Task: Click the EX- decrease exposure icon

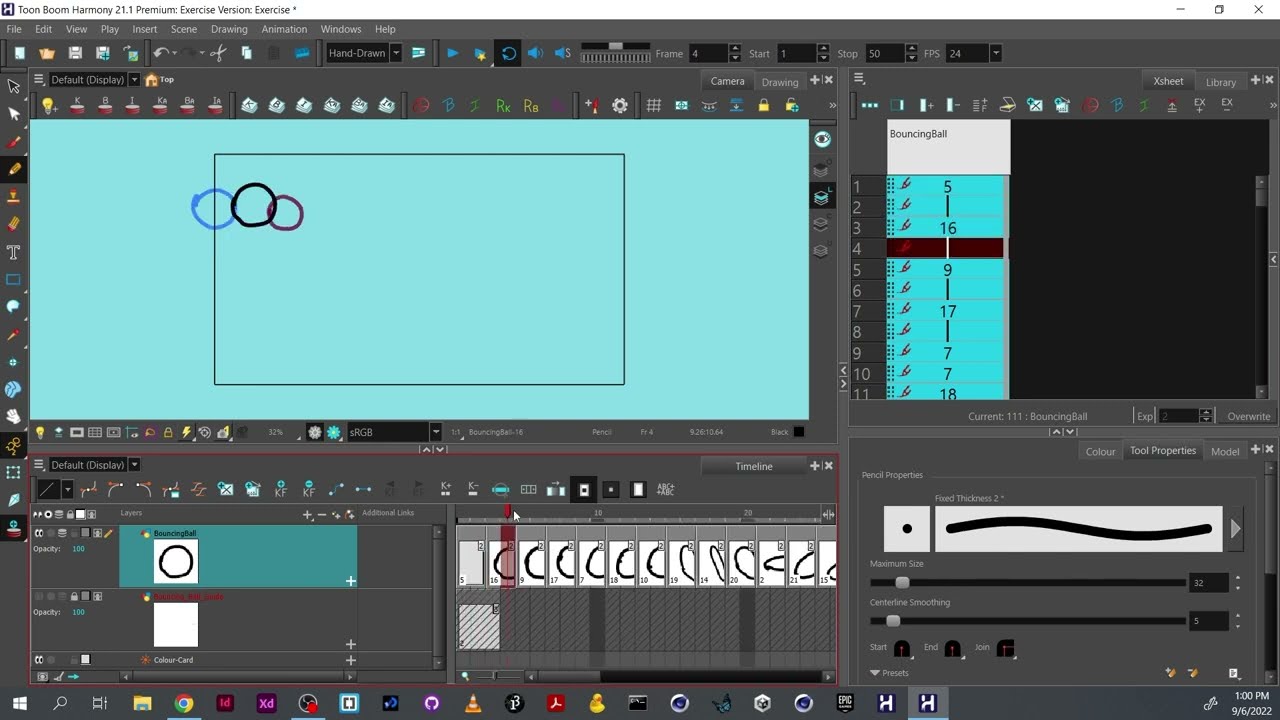Action: pyautogui.click(x=1227, y=105)
